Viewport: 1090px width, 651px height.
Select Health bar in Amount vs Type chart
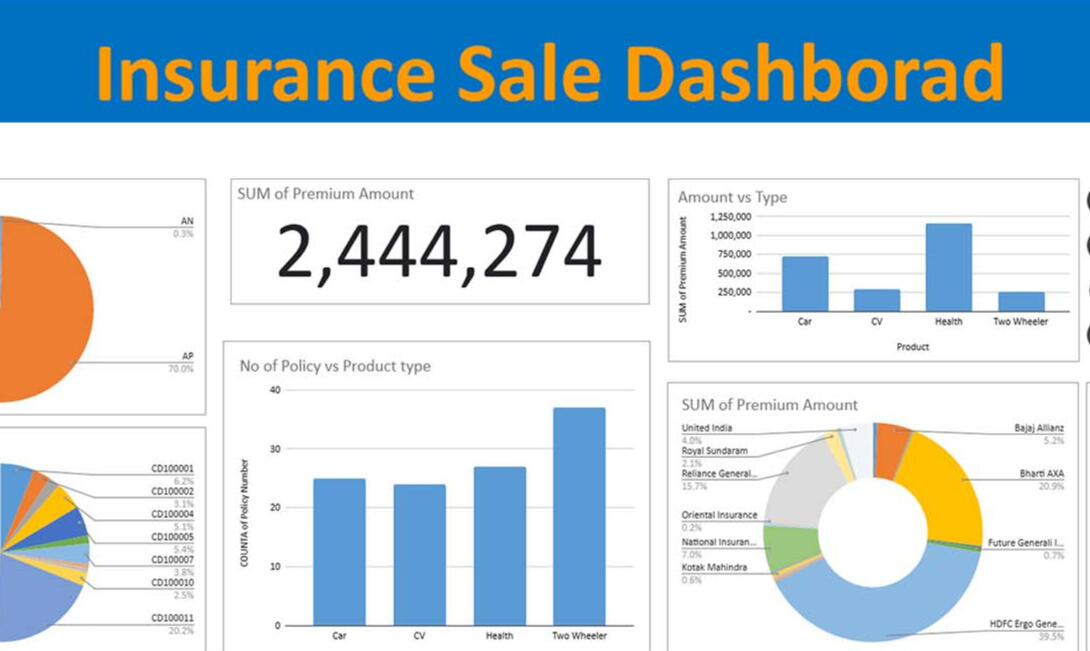[948, 267]
